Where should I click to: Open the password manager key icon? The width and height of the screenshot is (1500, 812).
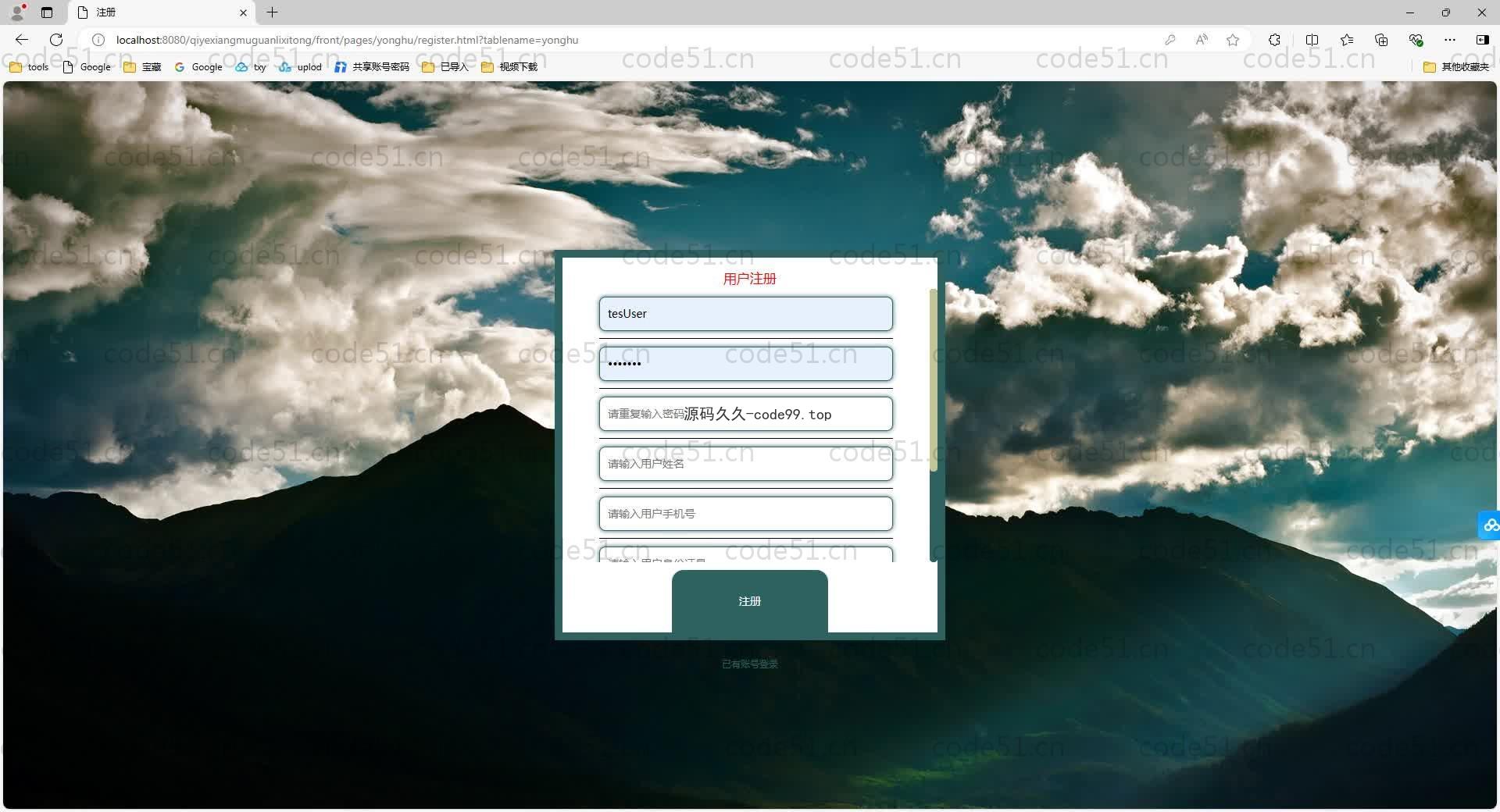(1170, 40)
